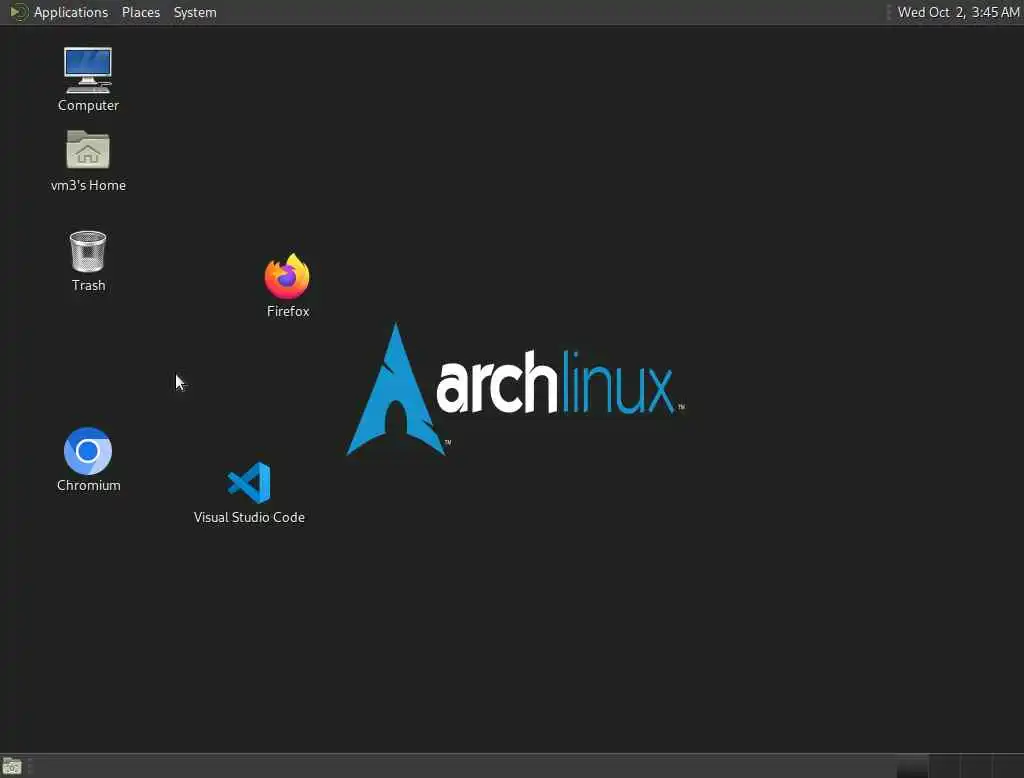Viewport: 1024px width, 778px height.
Task: Select the Chromium desktop launcher
Action: click(x=88, y=451)
